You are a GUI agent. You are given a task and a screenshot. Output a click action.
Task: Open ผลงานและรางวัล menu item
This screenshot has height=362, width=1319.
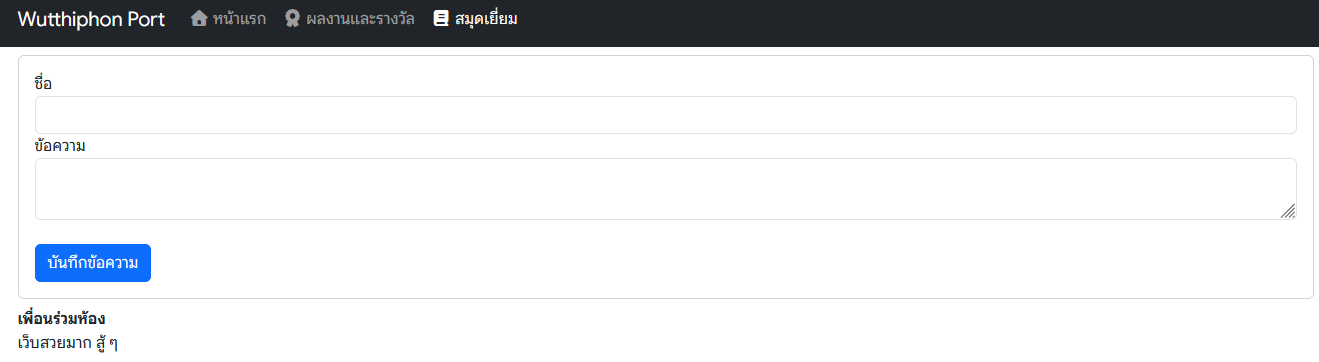coord(349,18)
